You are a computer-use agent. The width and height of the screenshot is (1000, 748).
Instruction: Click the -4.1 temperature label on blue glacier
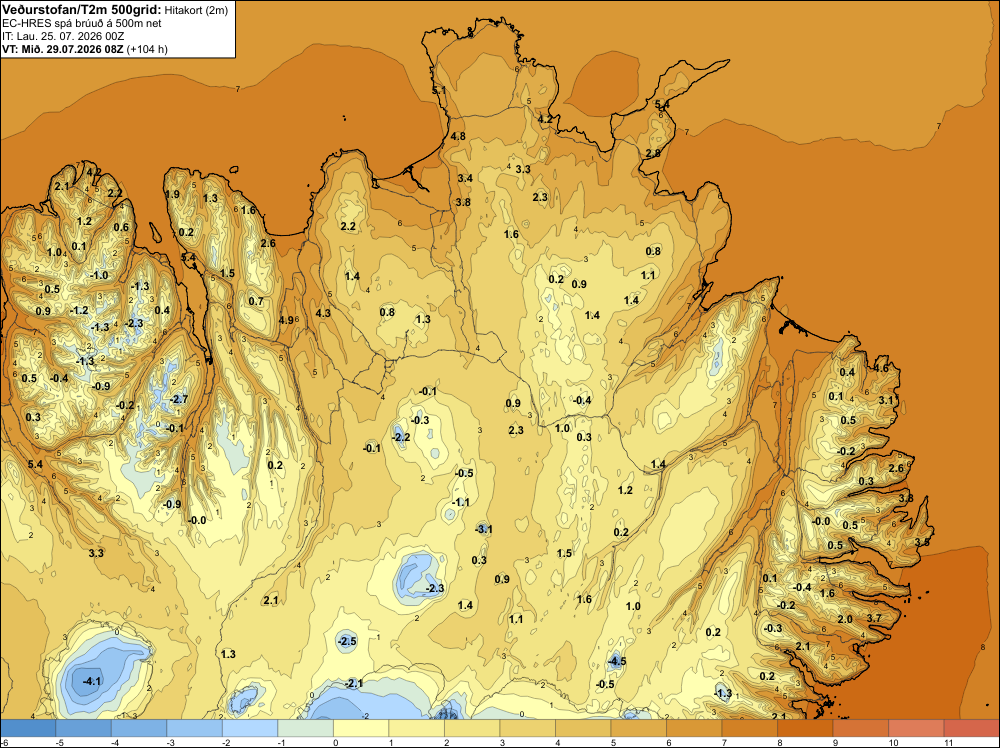click(92, 681)
